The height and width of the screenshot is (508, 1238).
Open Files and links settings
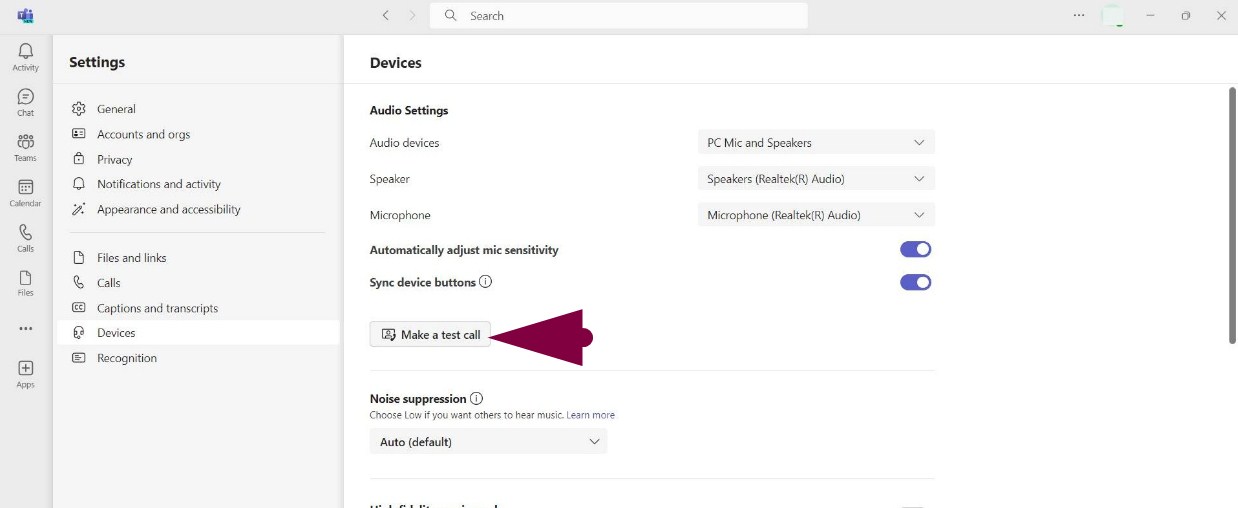tap(198, 258)
